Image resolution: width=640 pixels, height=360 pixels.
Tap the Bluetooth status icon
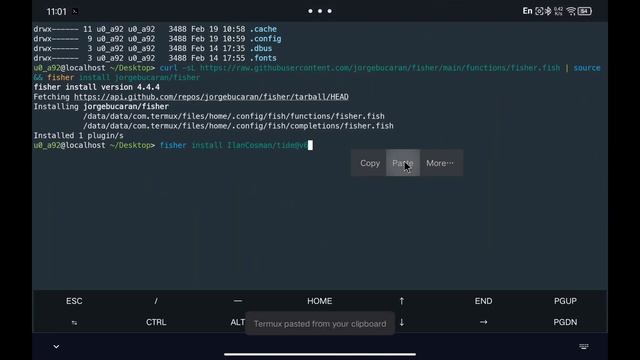point(548,11)
